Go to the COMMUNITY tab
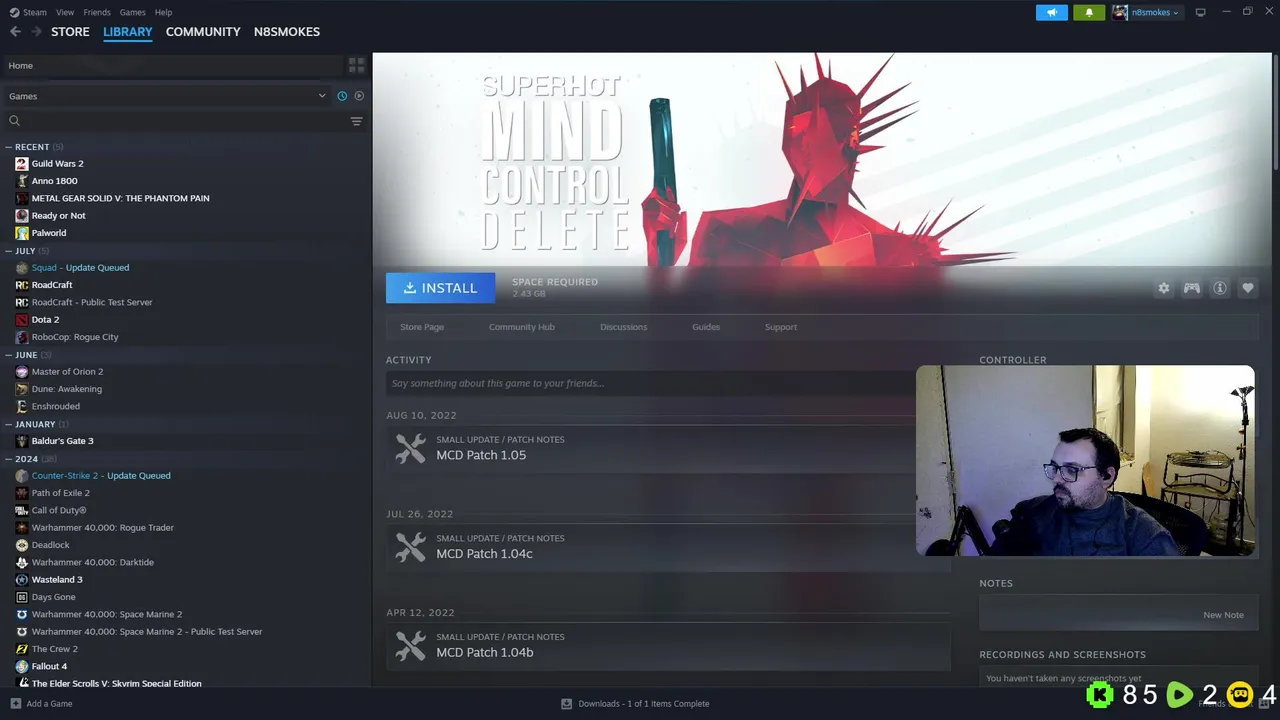The width and height of the screenshot is (1280, 720). [x=203, y=32]
